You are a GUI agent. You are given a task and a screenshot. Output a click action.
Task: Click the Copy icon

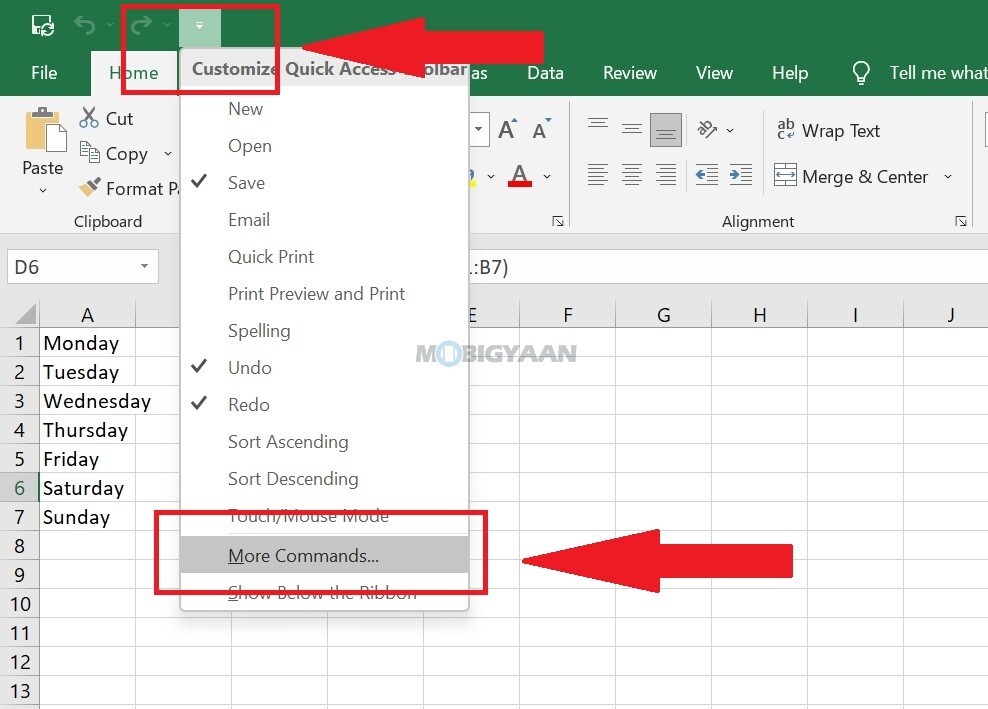point(90,153)
